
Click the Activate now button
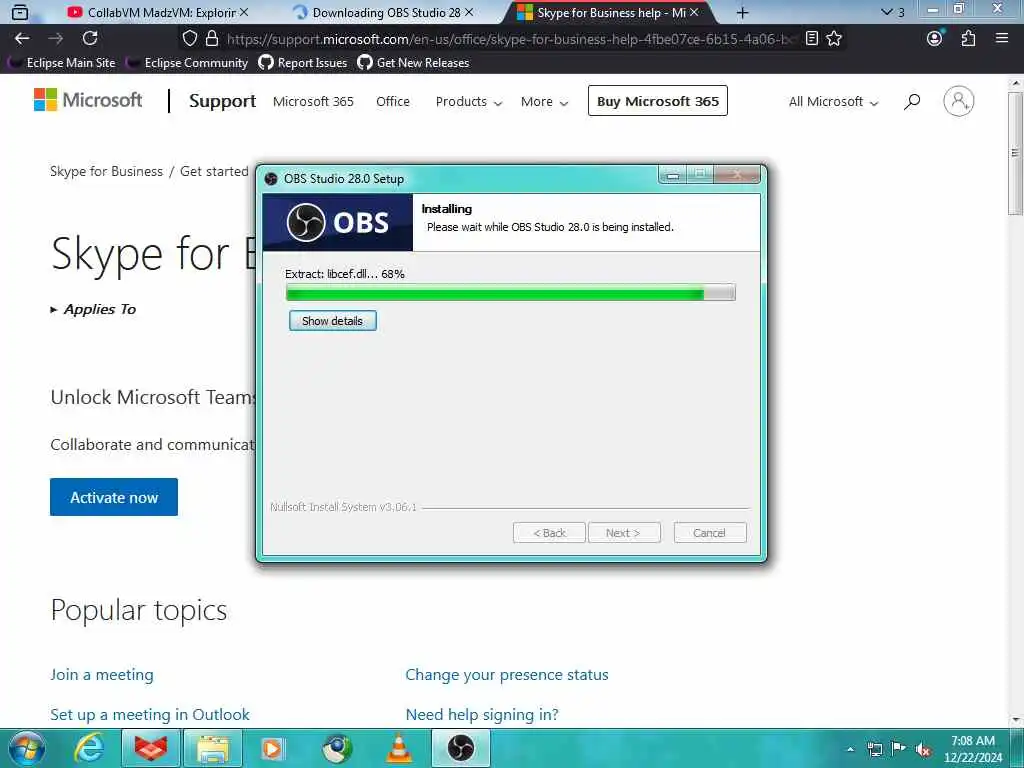(114, 498)
